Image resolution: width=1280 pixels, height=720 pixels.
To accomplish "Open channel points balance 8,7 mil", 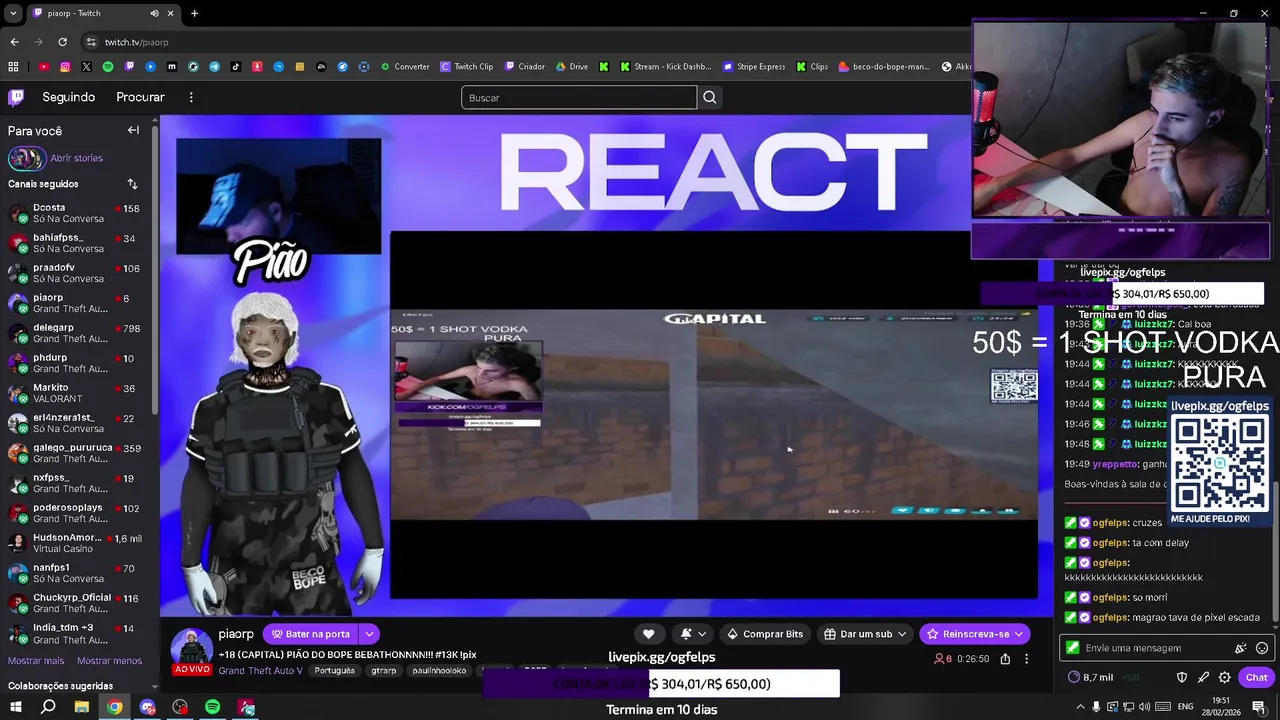I will pos(1091,677).
